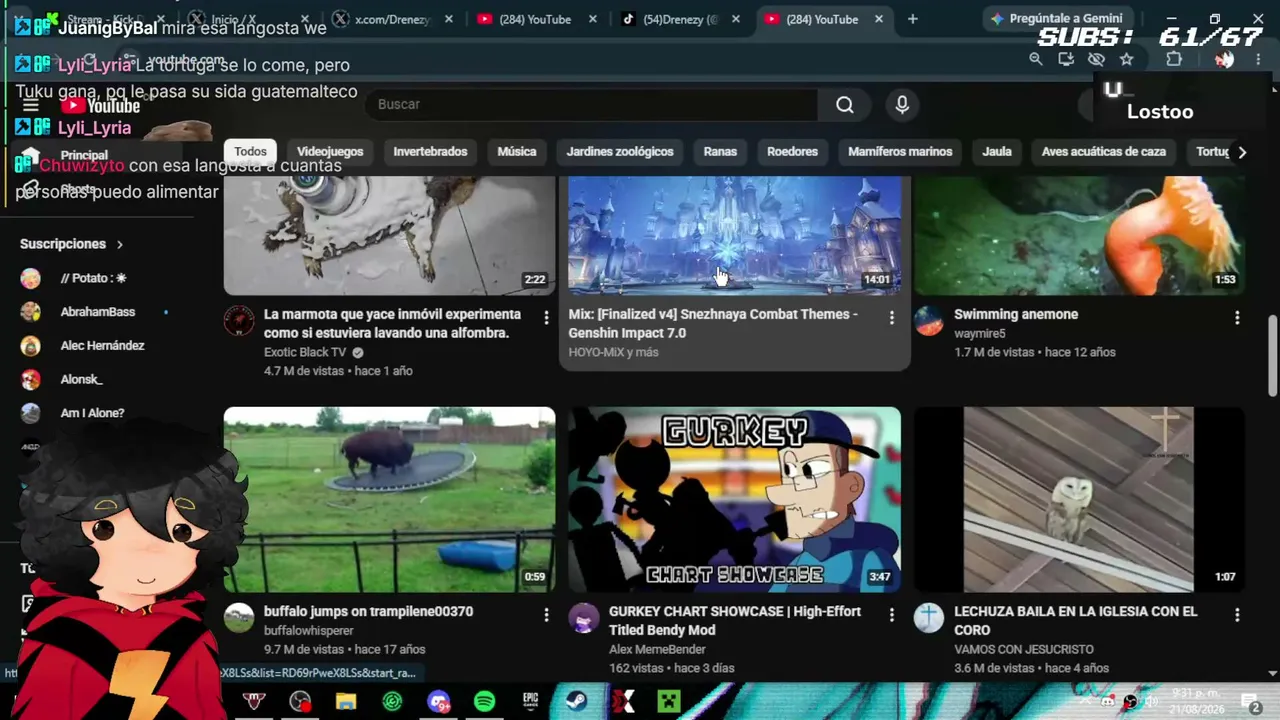Expand the Suscripciones section
Viewport: 1280px width, 720px height.
pos(71,244)
